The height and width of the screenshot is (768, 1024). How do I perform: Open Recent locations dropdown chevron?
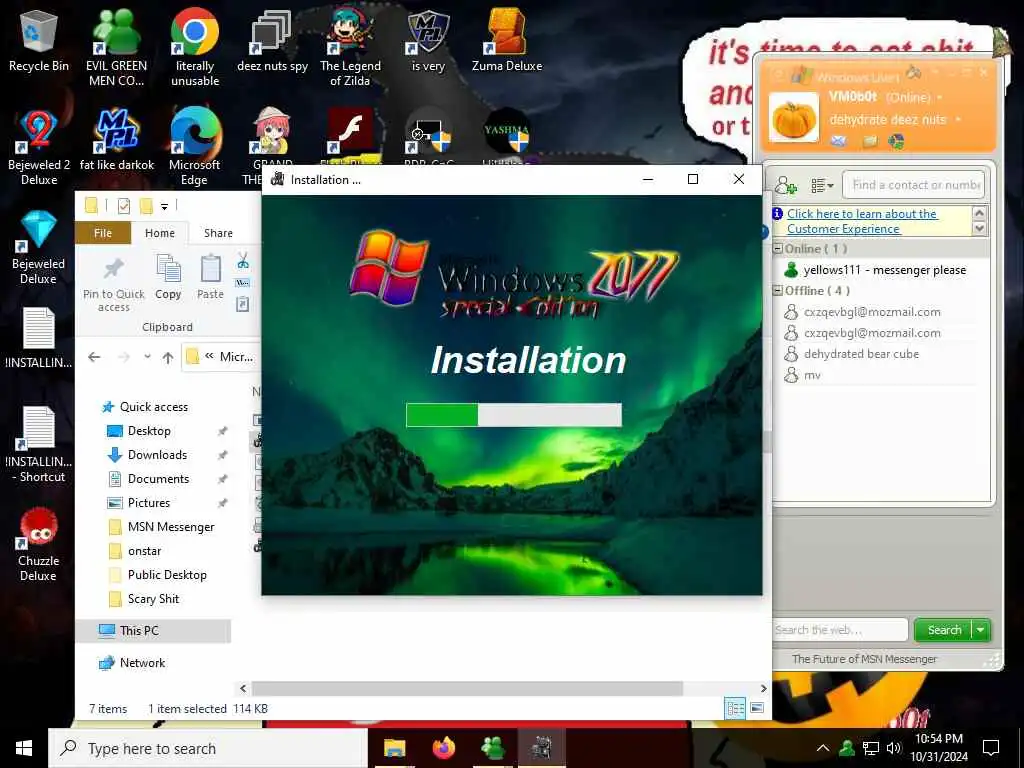pyautogui.click(x=147, y=357)
